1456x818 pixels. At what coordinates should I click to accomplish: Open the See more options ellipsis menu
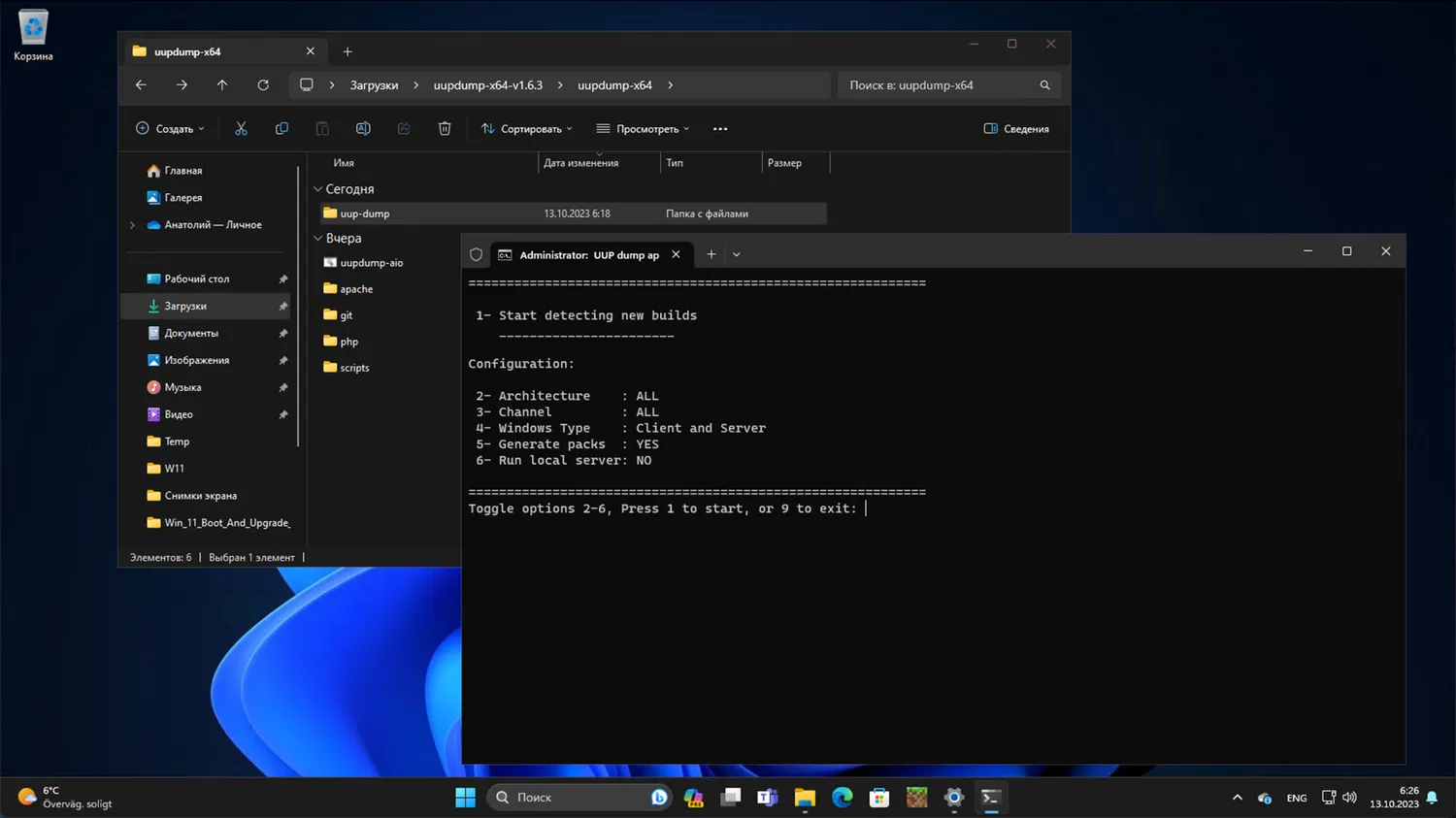[x=720, y=128]
